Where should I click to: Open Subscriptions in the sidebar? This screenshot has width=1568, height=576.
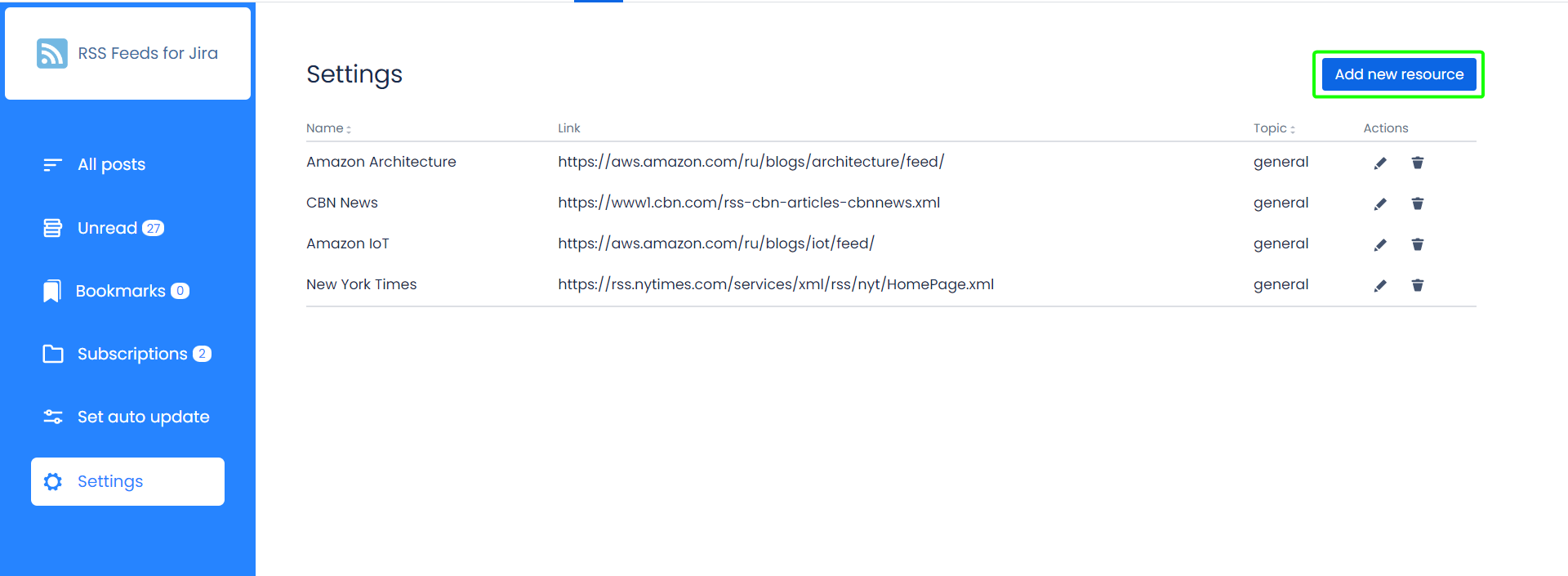coord(132,354)
